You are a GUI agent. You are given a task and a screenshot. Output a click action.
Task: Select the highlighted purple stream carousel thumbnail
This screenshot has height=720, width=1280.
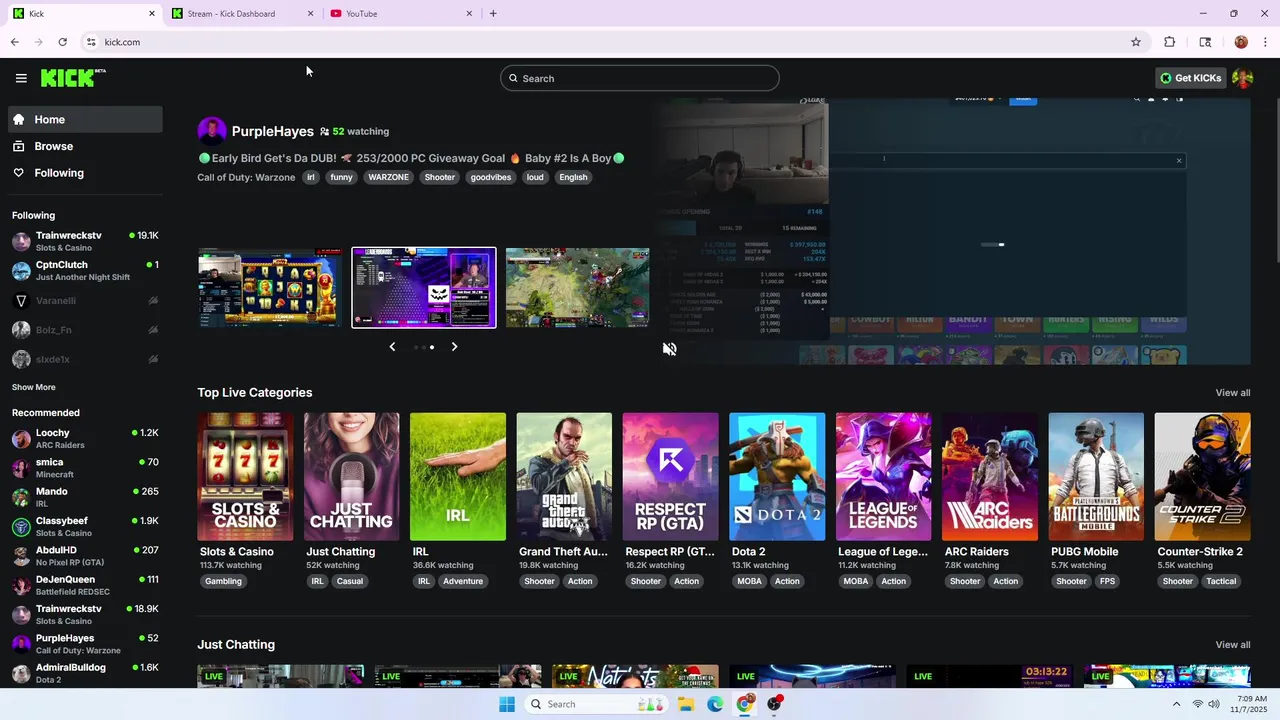tap(424, 288)
